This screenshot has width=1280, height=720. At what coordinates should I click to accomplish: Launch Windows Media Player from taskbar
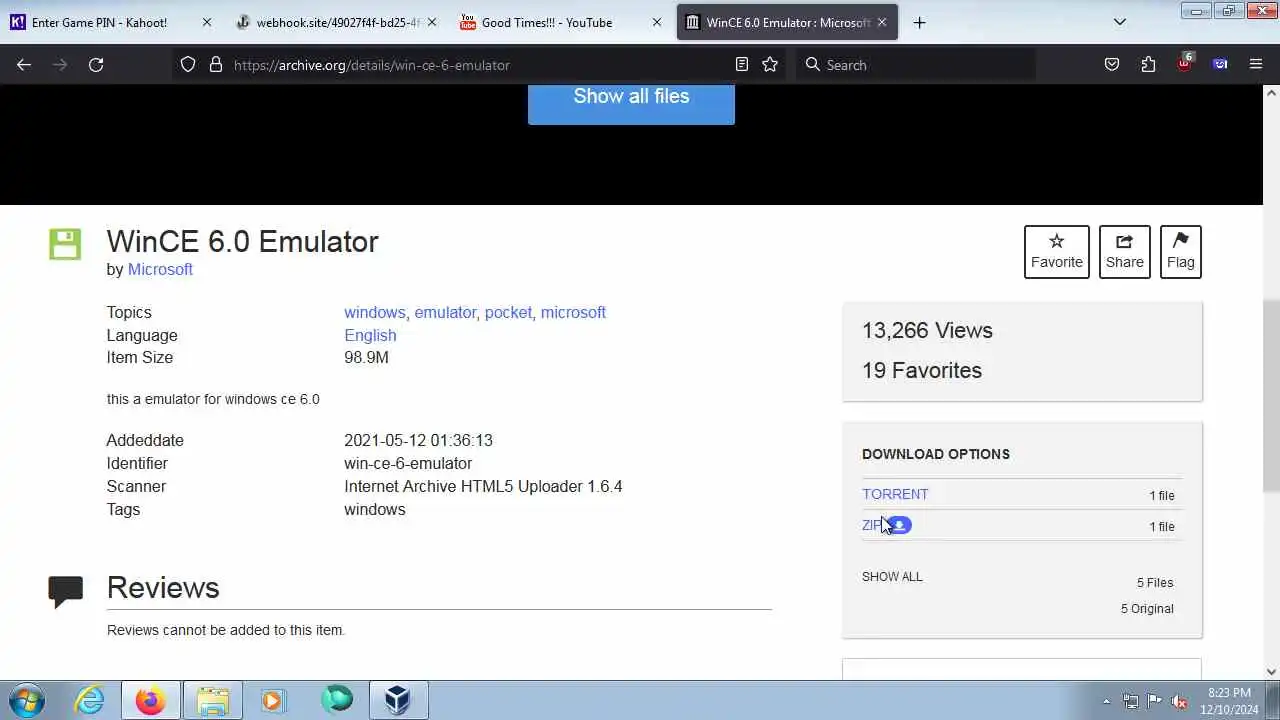coord(273,700)
